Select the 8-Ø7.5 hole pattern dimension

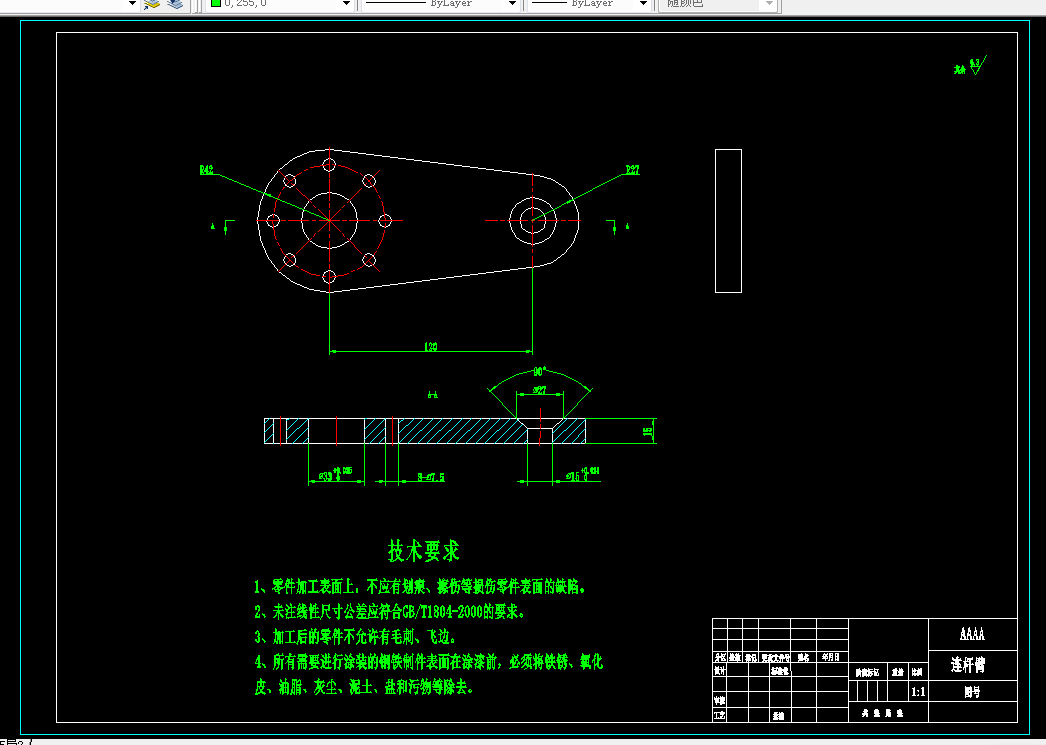[431, 477]
